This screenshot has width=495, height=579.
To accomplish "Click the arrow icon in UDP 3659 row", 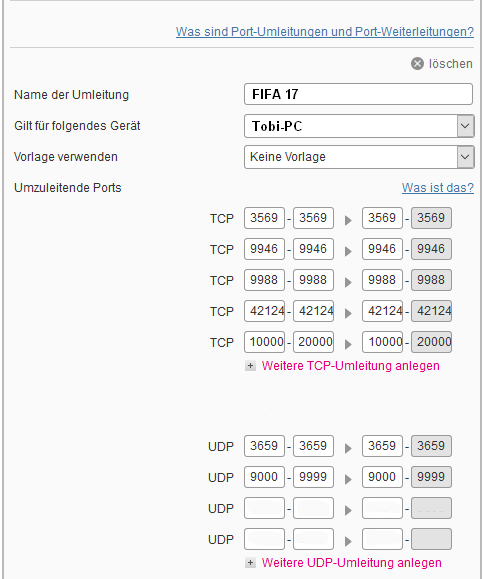I will tap(348, 449).
